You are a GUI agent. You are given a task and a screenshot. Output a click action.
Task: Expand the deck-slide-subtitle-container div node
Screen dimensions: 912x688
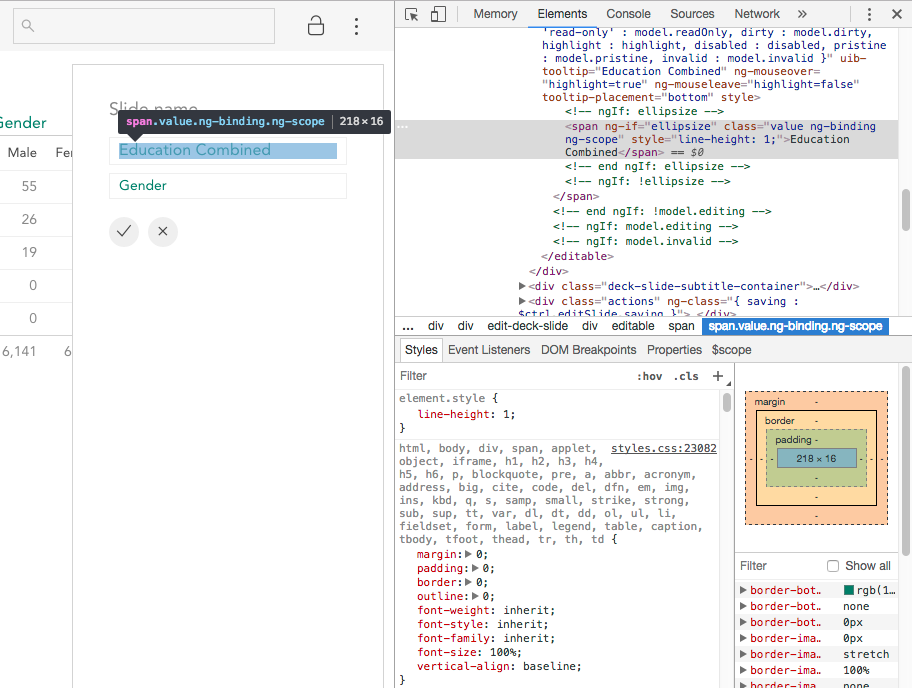tap(523, 287)
